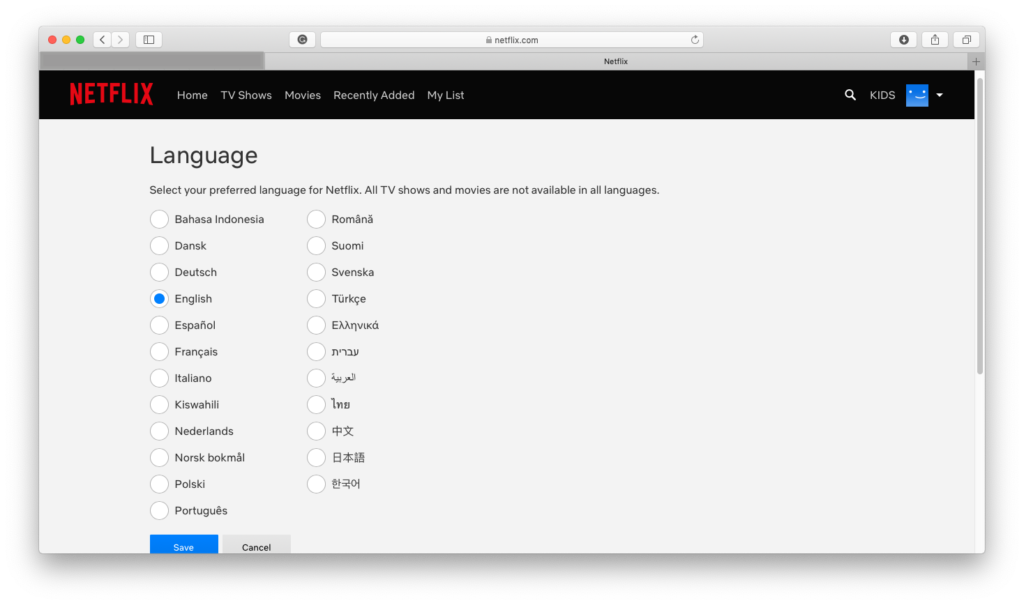Open Safari downloads icon
Image resolution: width=1024 pixels, height=605 pixels.
pos(904,40)
